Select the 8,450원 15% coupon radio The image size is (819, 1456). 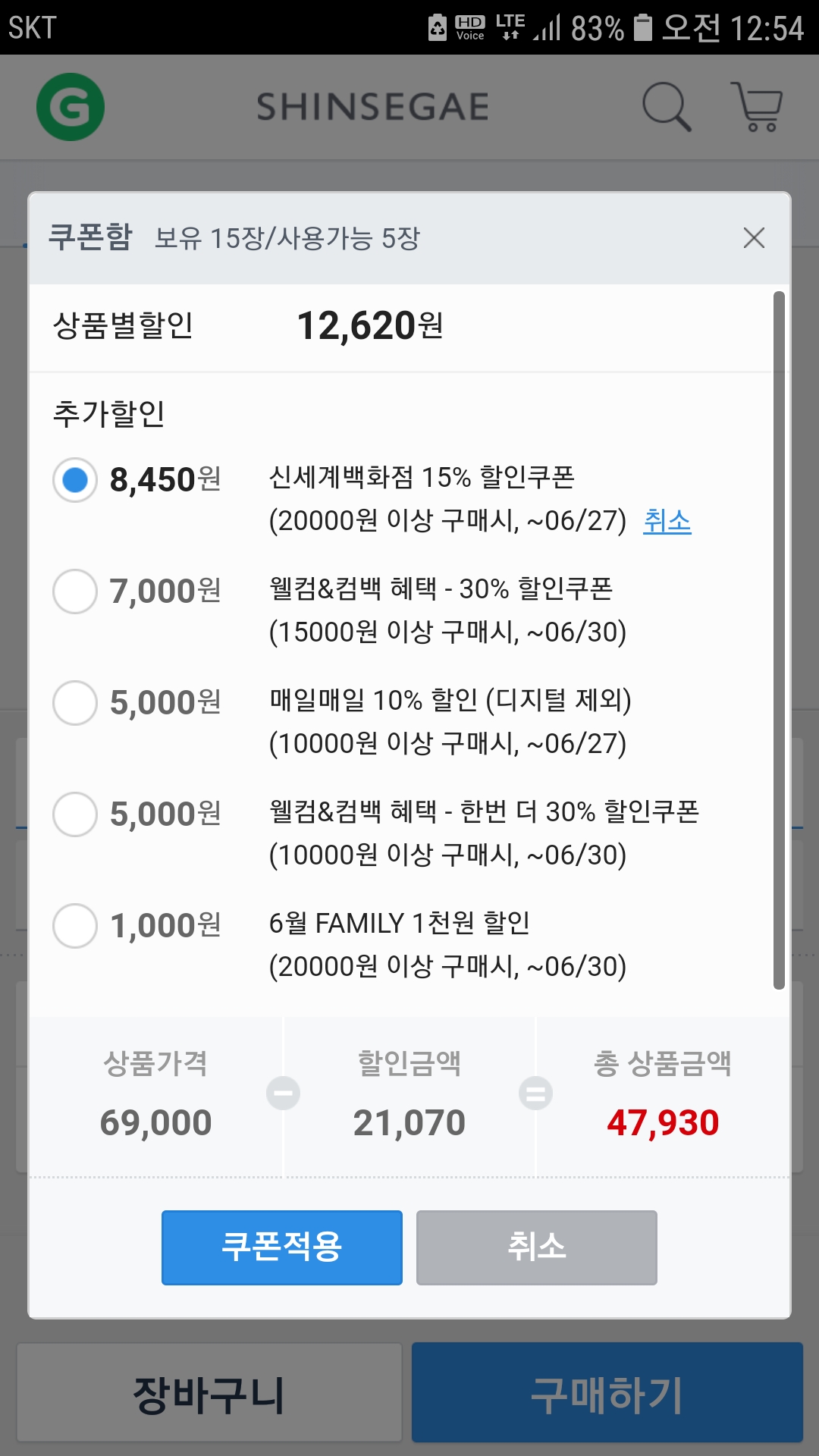[x=75, y=480]
